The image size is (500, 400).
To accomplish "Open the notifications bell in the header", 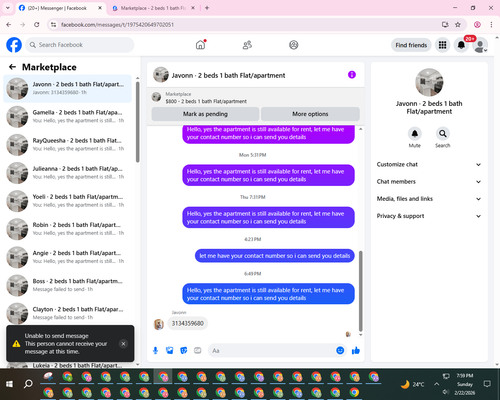I will tap(461, 45).
